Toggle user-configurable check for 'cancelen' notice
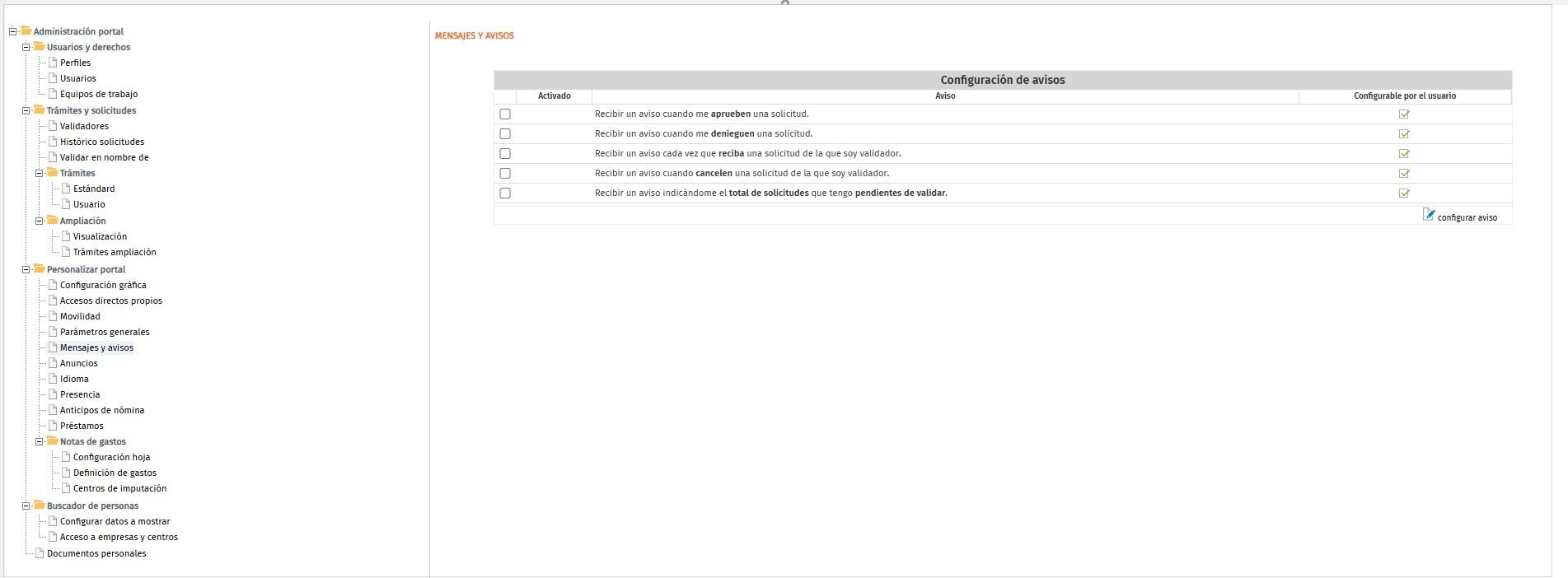This screenshot has width=1568, height=578. coord(1404,174)
